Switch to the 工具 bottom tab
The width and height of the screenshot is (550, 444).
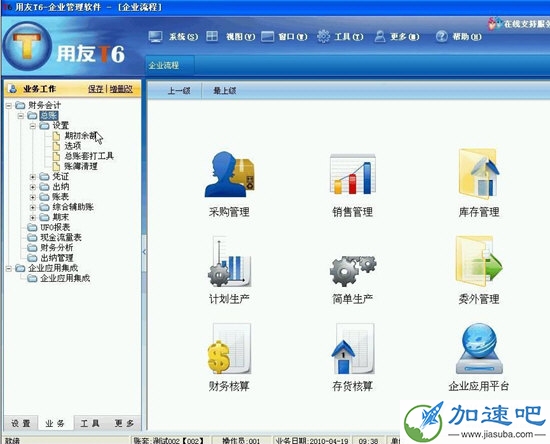pyautogui.click(x=90, y=423)
